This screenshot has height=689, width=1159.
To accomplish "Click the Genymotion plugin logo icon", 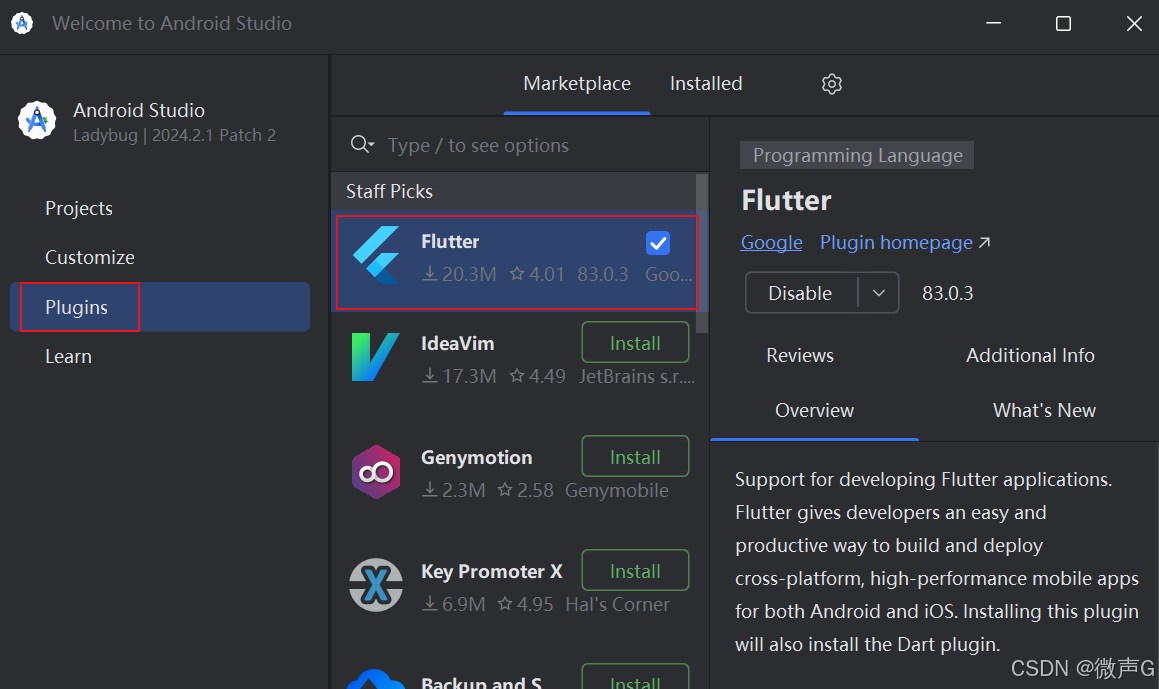I will point(376,472).
